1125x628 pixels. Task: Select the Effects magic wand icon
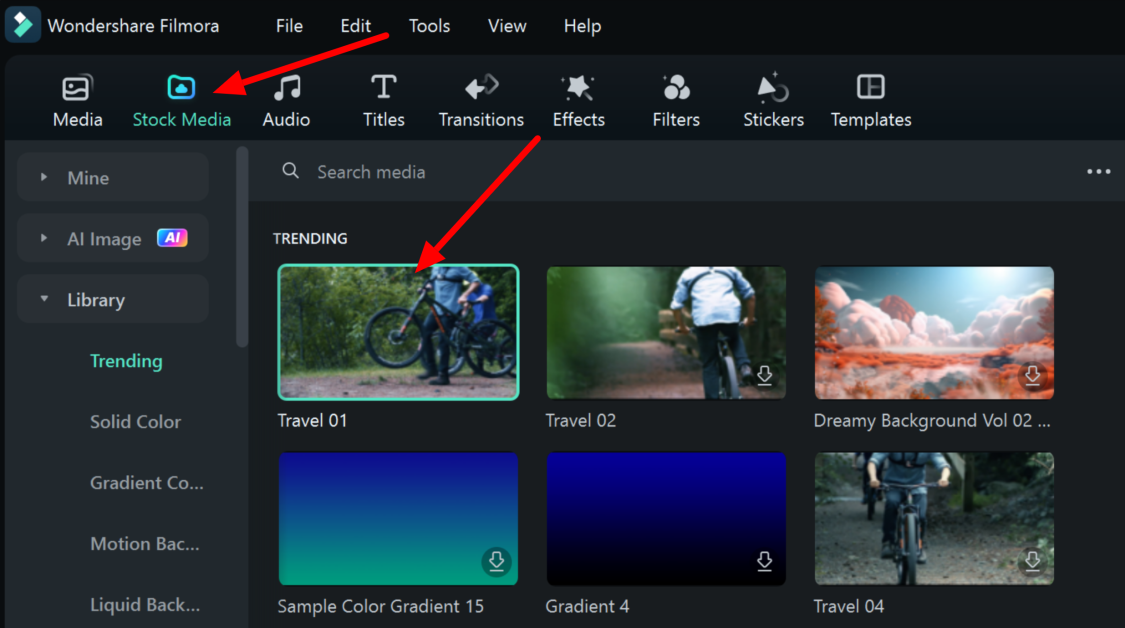pos(578,87)
